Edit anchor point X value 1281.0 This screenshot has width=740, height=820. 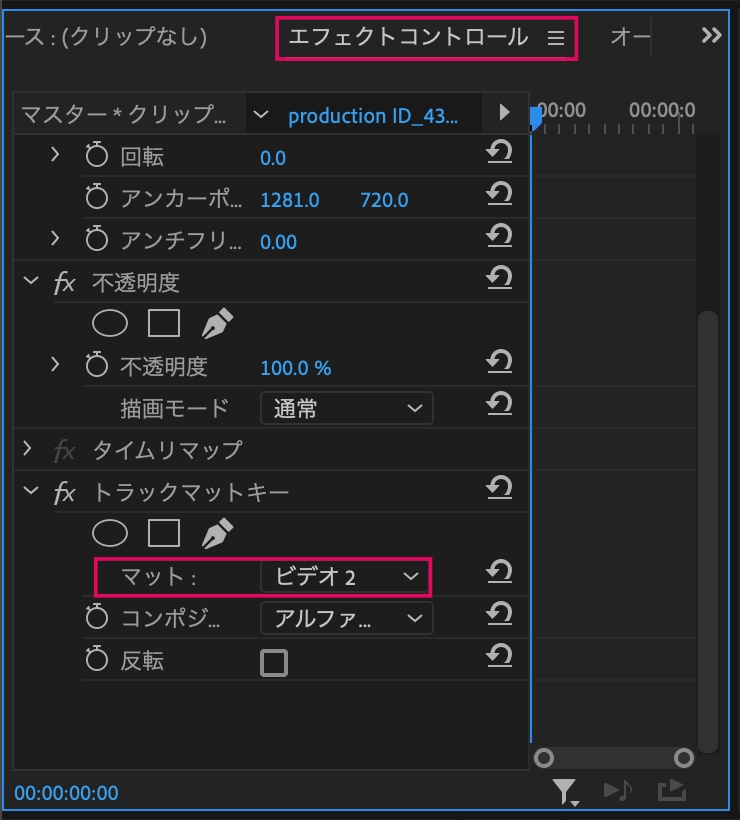tap(290, 200)
